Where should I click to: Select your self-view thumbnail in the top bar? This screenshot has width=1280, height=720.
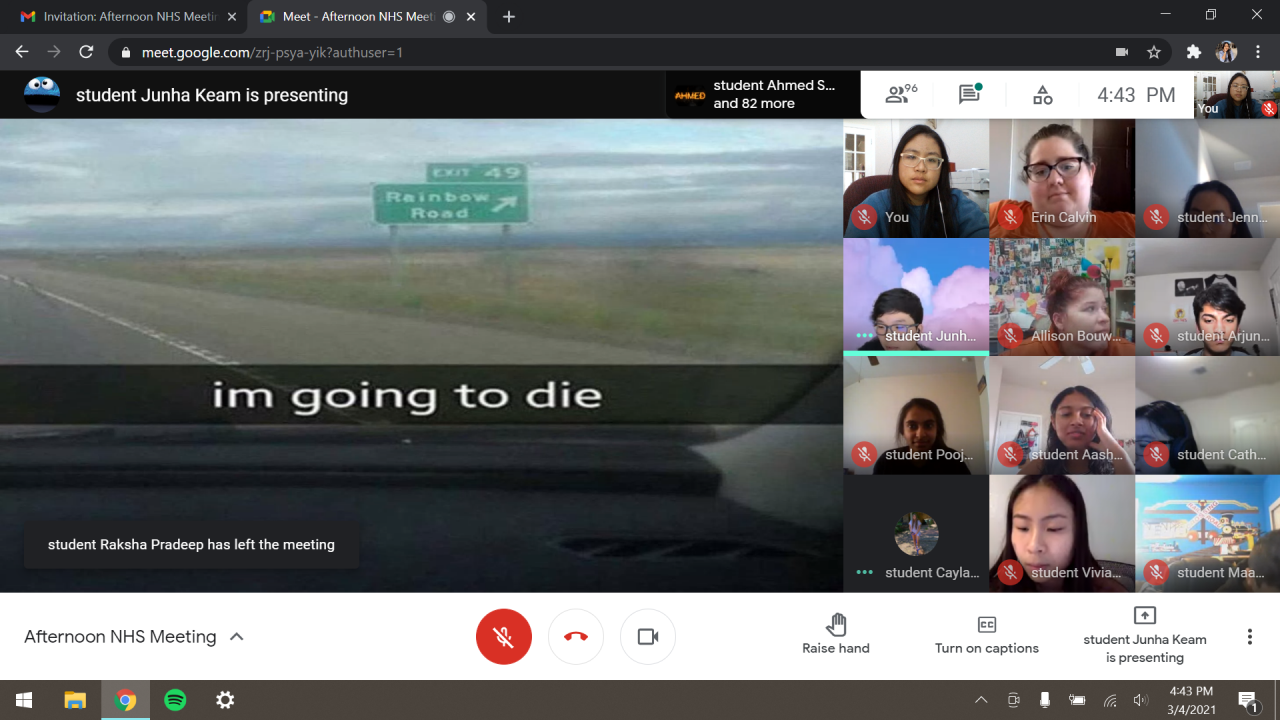[x=1237, y=96]
